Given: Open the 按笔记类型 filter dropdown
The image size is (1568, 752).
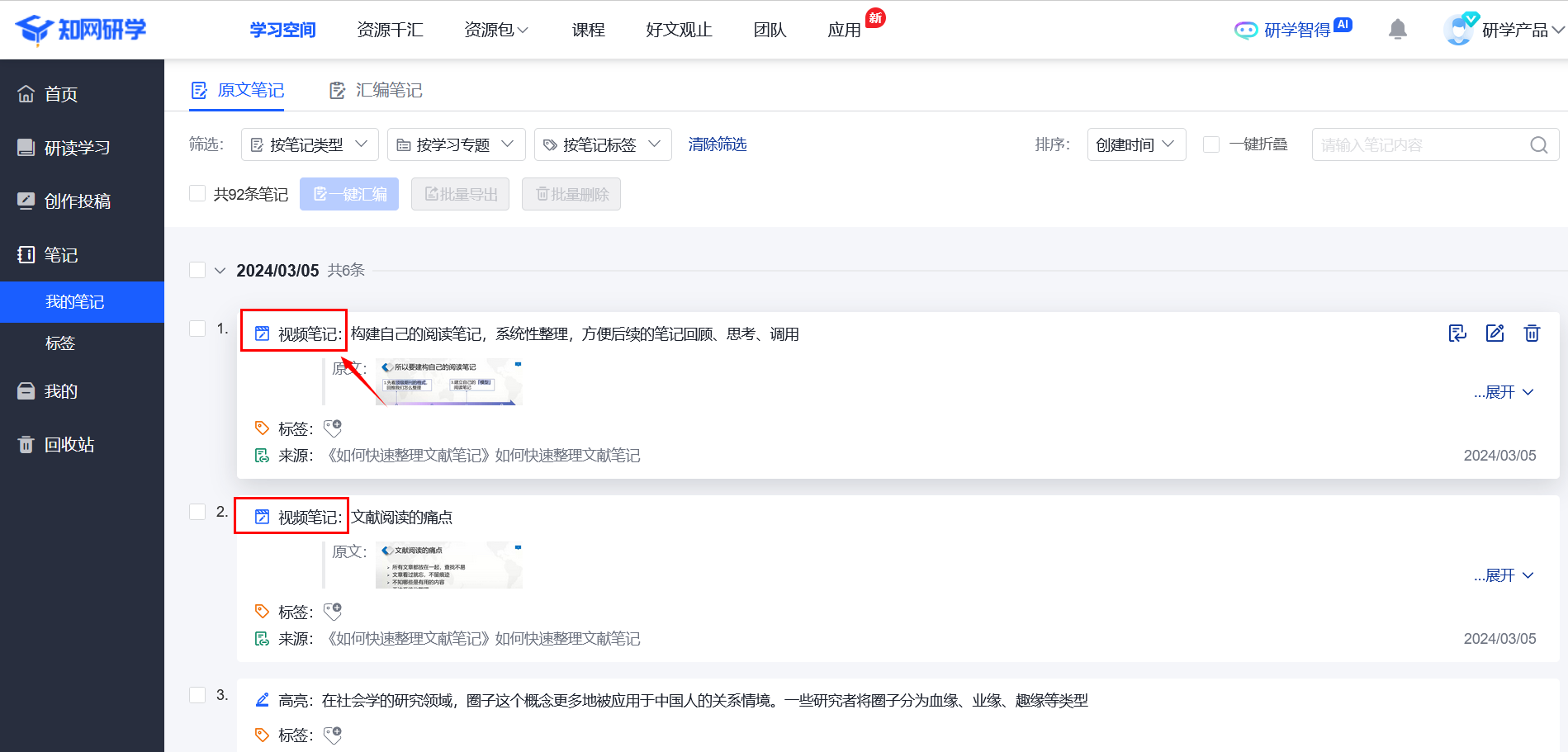Looking at the screenshot, I should point(310,144).
